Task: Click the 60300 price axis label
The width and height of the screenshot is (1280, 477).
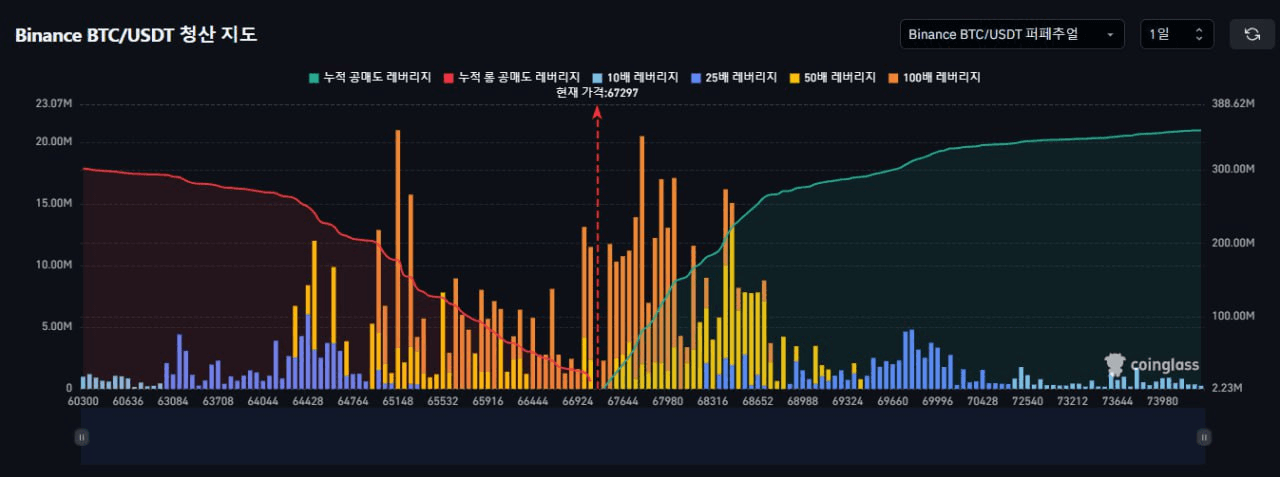Action: 83,401
